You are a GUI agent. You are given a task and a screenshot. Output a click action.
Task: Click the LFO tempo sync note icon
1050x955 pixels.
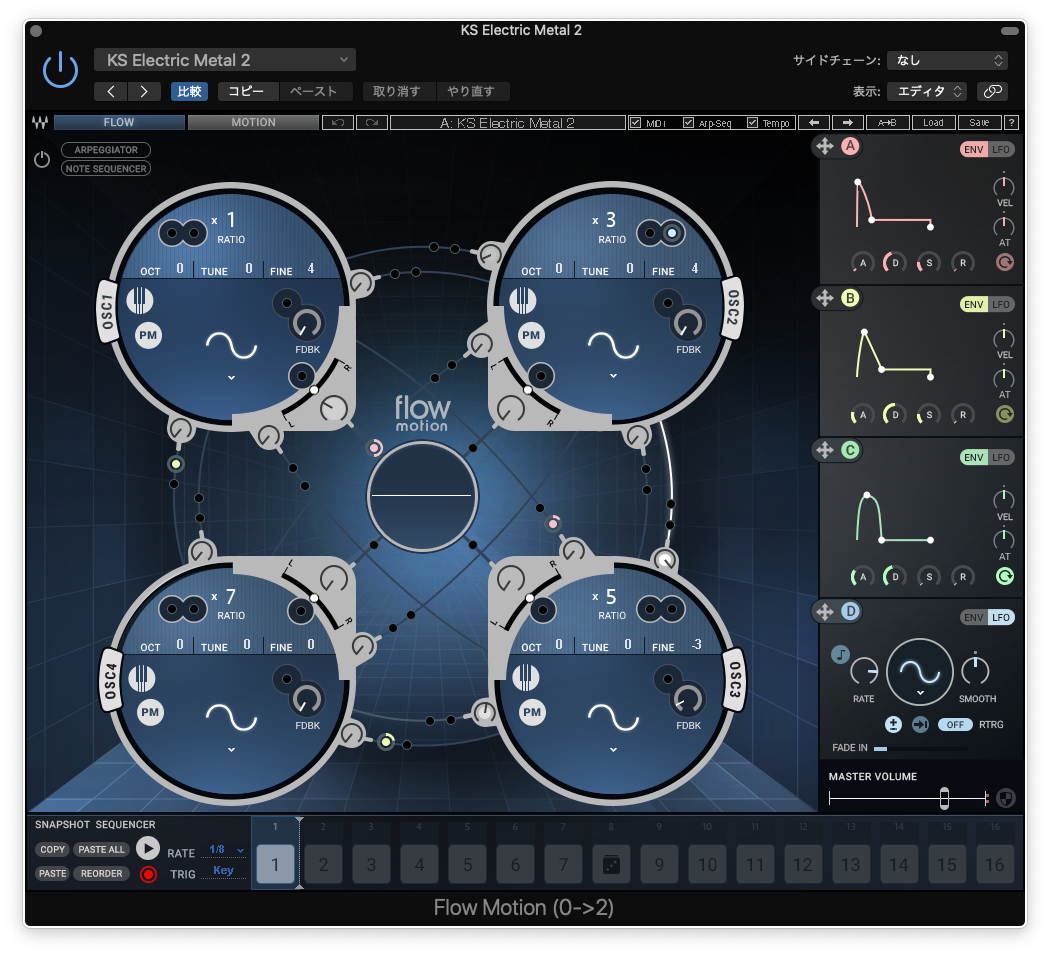point(840,654)
